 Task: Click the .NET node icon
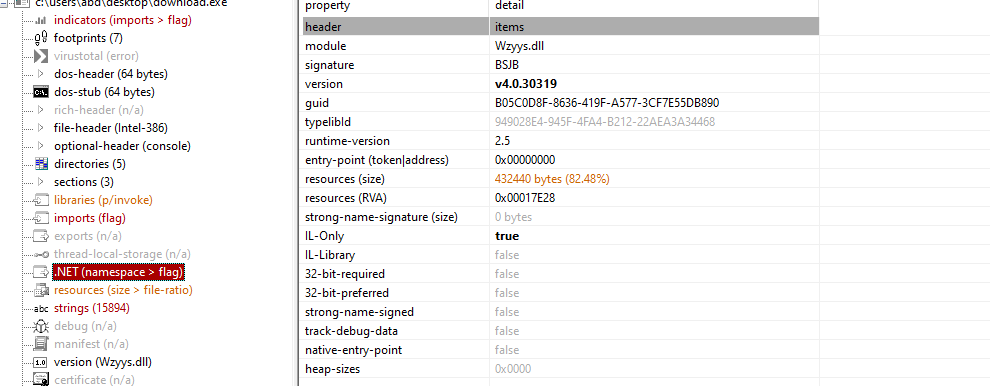40,272
